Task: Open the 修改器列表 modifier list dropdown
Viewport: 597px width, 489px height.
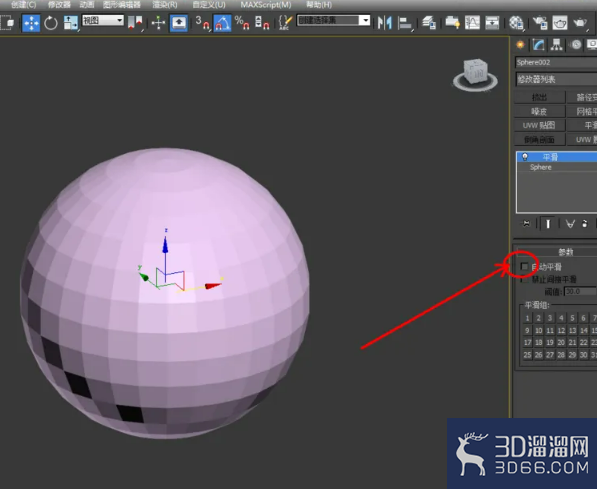Action: [556, 79]
